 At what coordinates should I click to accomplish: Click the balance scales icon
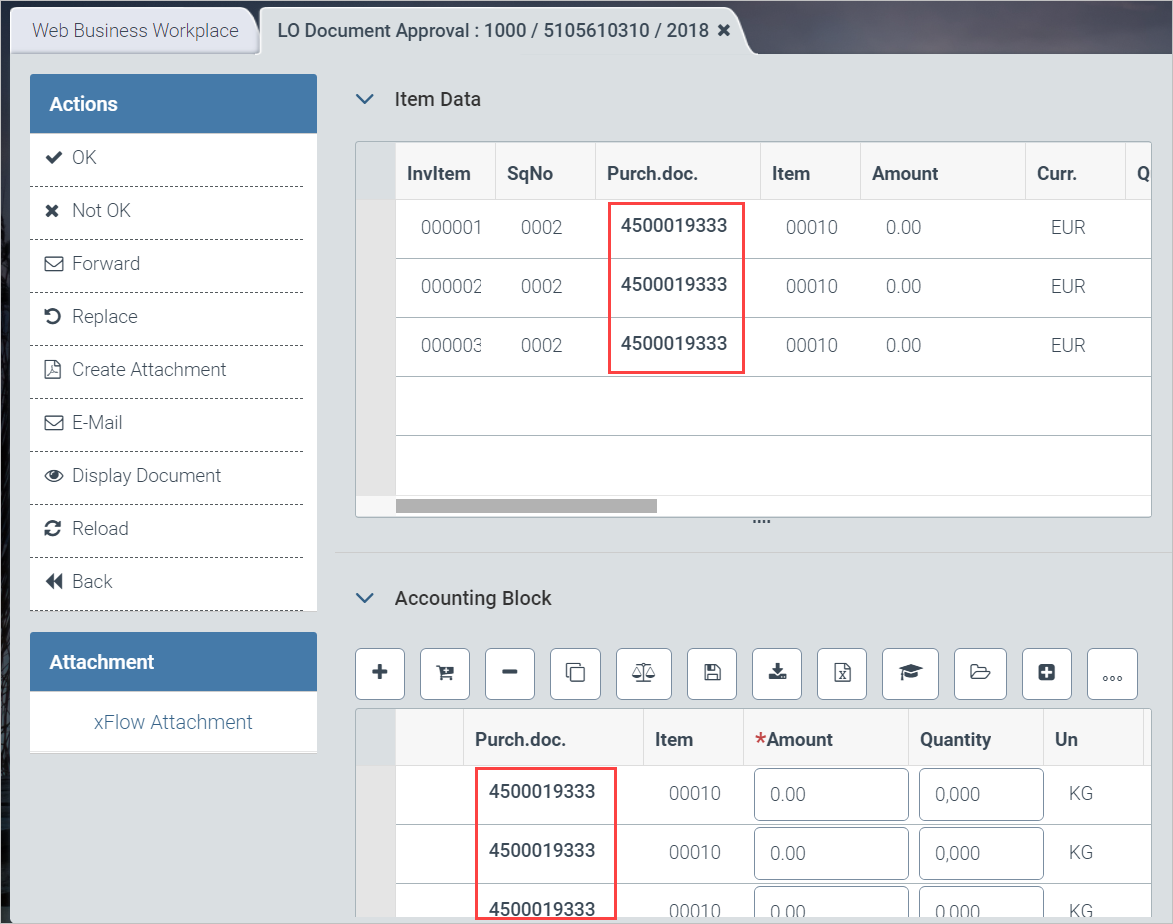(642, 673)
